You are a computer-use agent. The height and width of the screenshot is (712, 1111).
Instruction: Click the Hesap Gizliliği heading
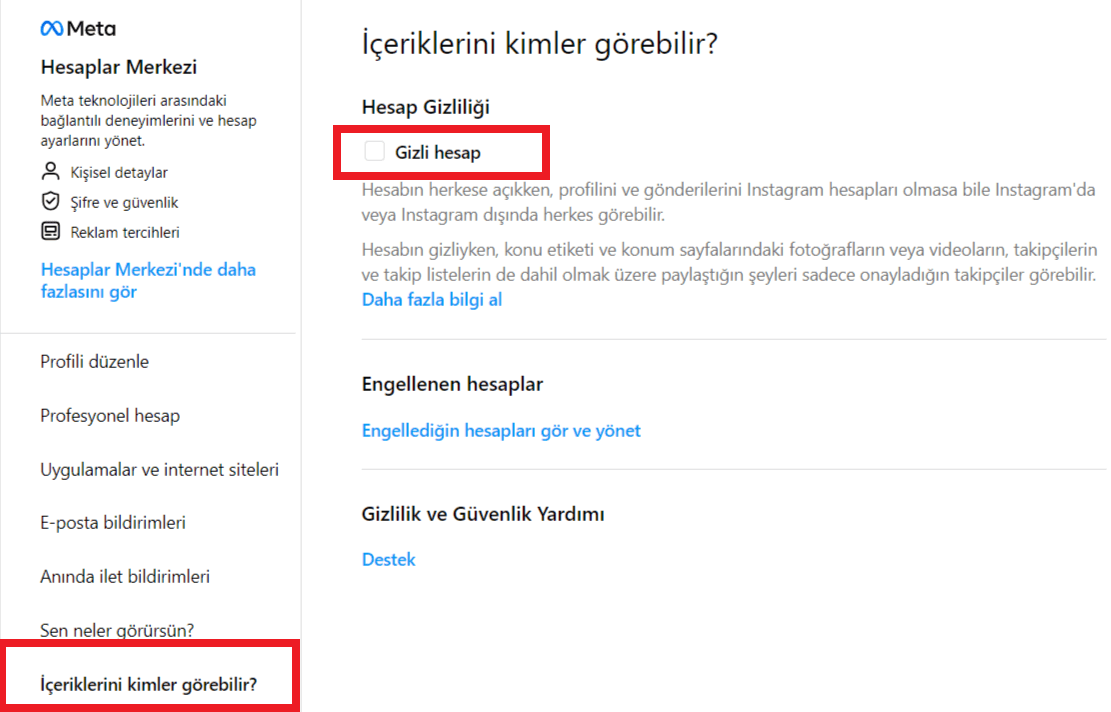click(425, 107)
